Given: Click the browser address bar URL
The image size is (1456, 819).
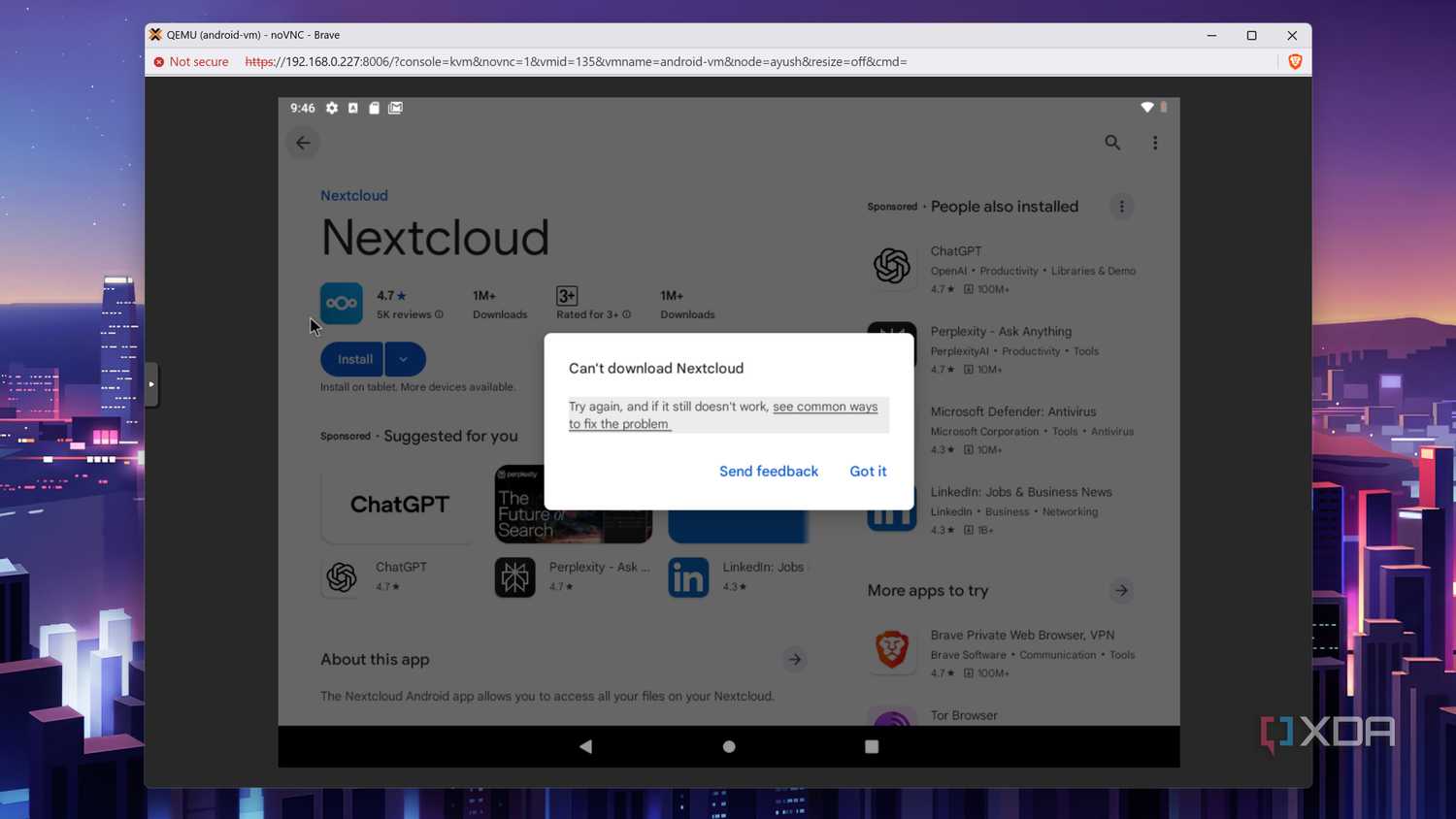Looking at the screenshot, I should 576,61.
